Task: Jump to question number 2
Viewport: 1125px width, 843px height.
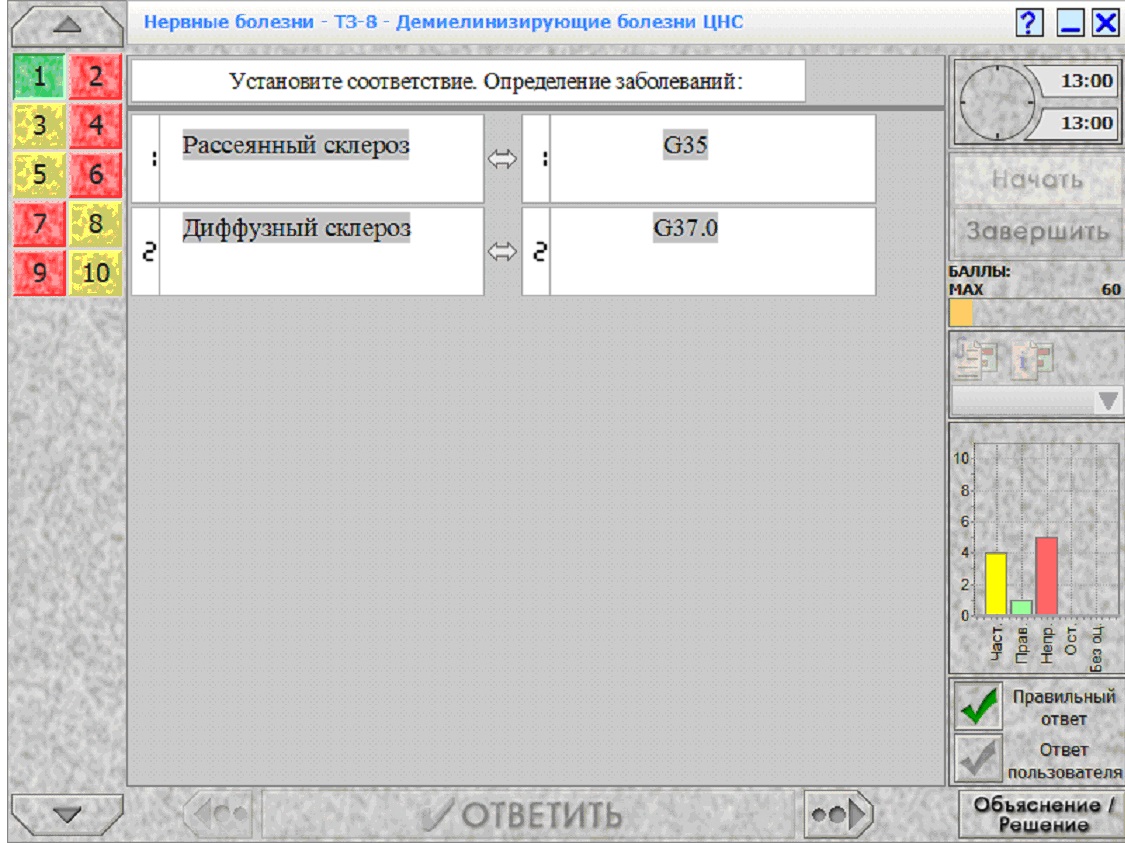Action: tap(95, 77)
